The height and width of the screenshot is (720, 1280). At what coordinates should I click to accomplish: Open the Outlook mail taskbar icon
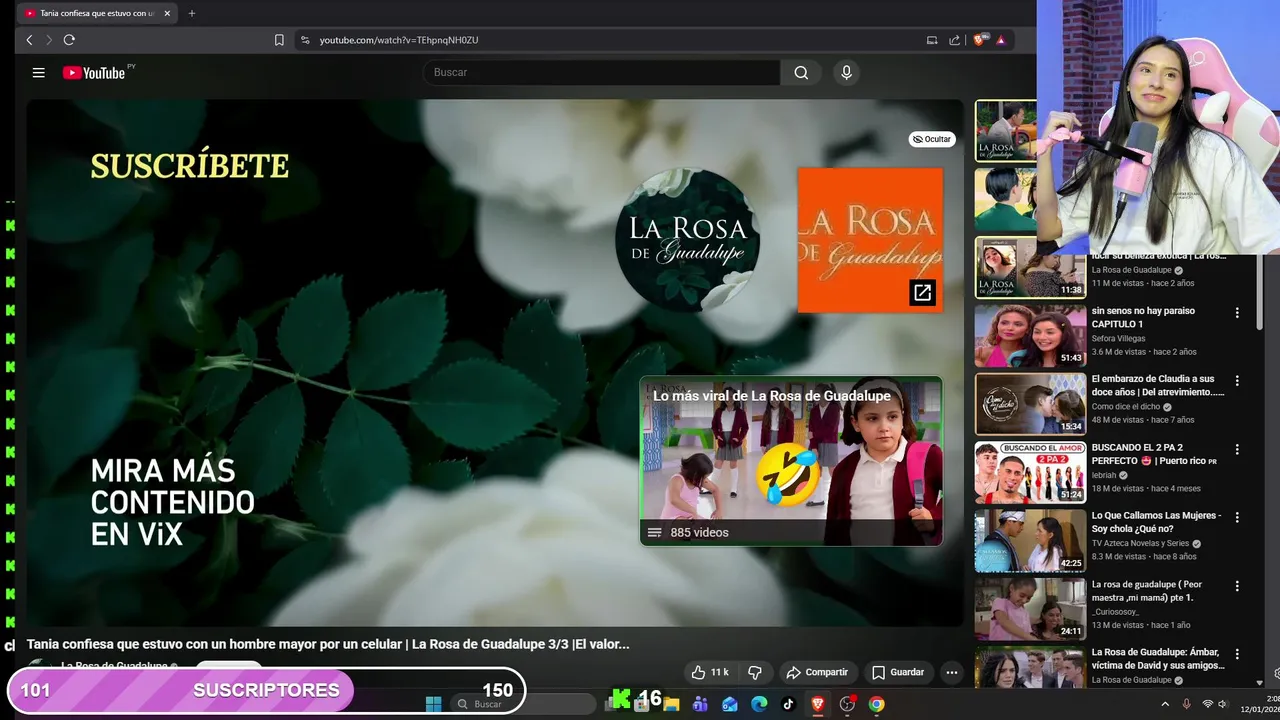[x=730, y=704]
